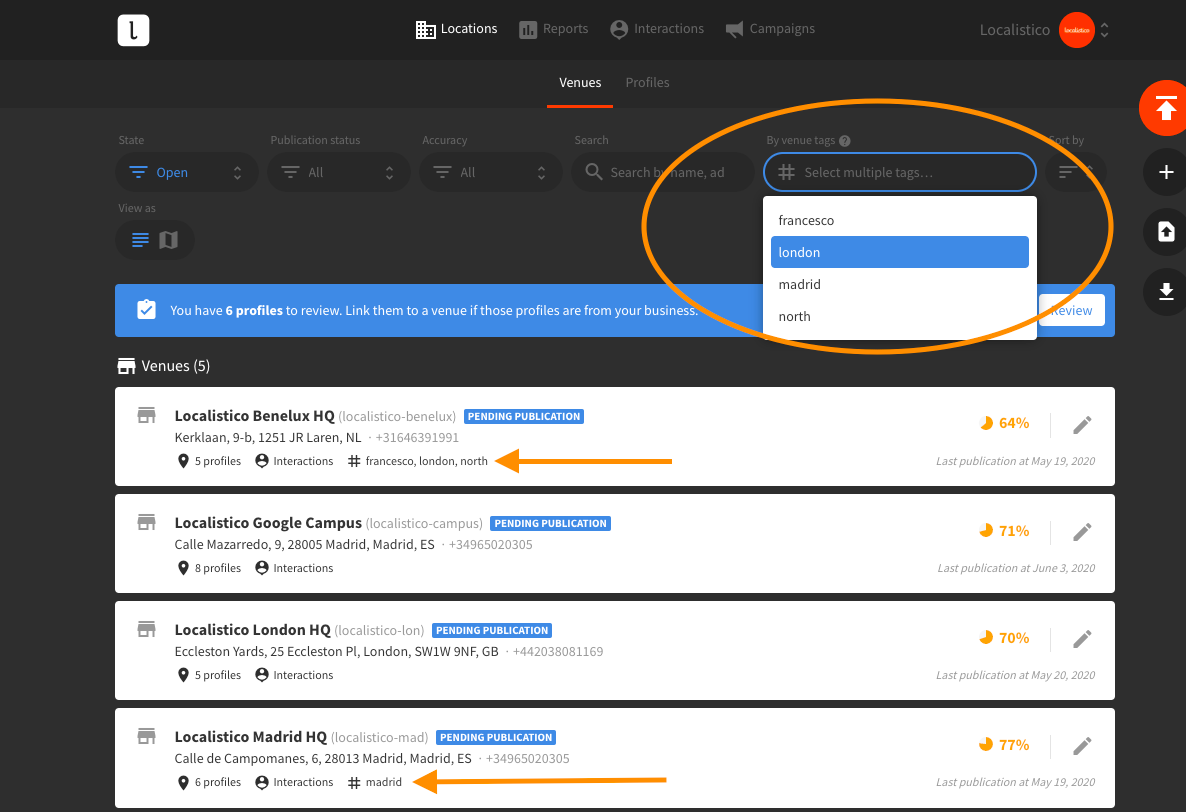Click the madrid tag on Madrid HQ
Viewport: 1186px width, 812px height.
tap(375, 782)
